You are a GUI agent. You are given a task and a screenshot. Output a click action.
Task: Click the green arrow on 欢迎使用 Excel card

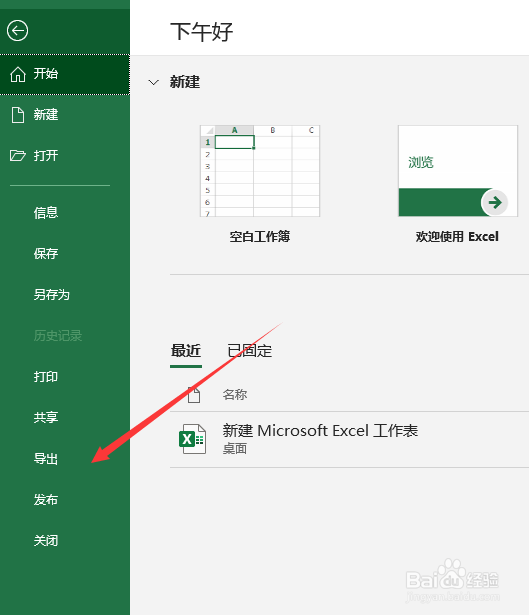(x=494, y=202)
